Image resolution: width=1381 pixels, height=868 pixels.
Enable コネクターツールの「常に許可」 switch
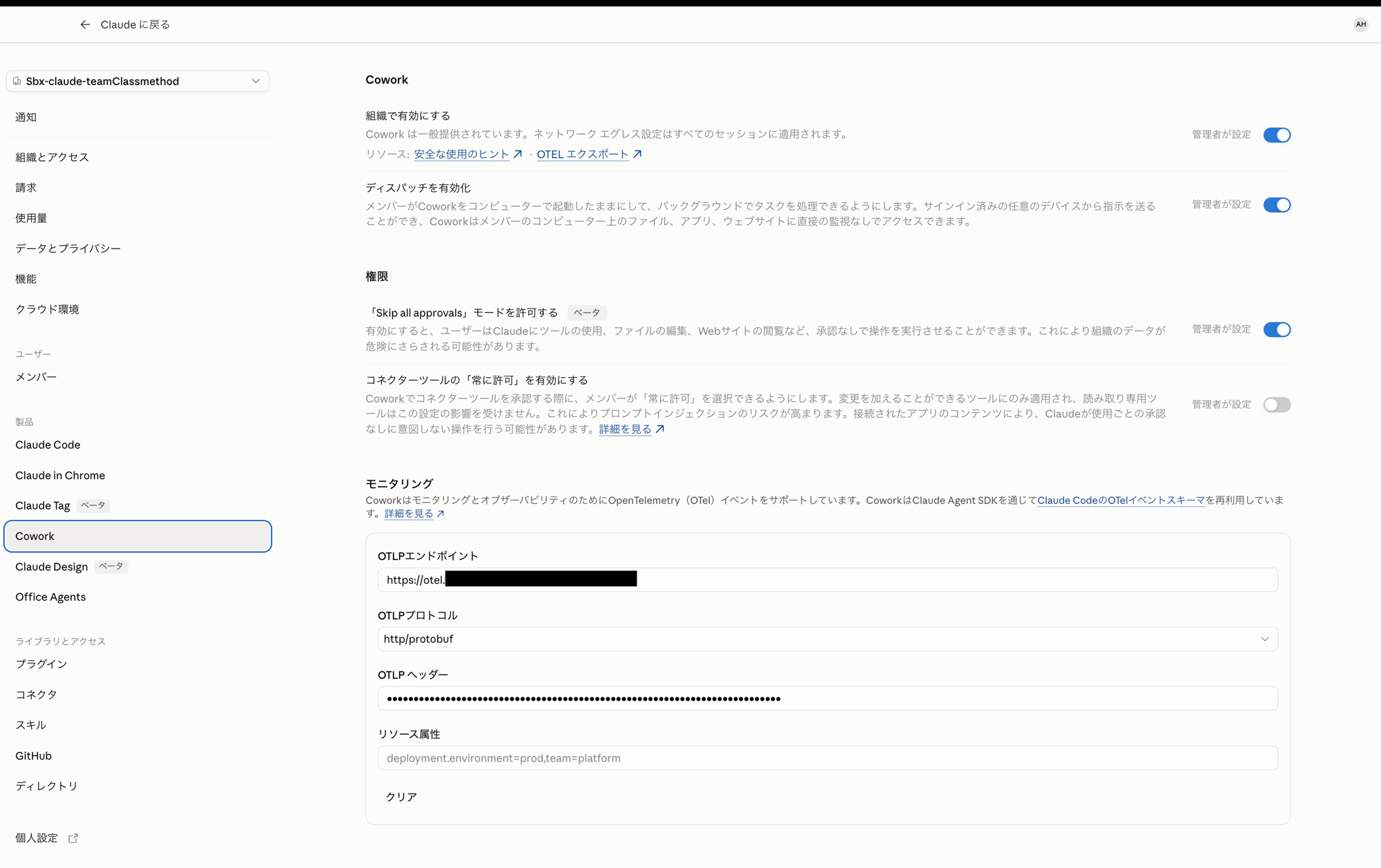(1277, 405)
